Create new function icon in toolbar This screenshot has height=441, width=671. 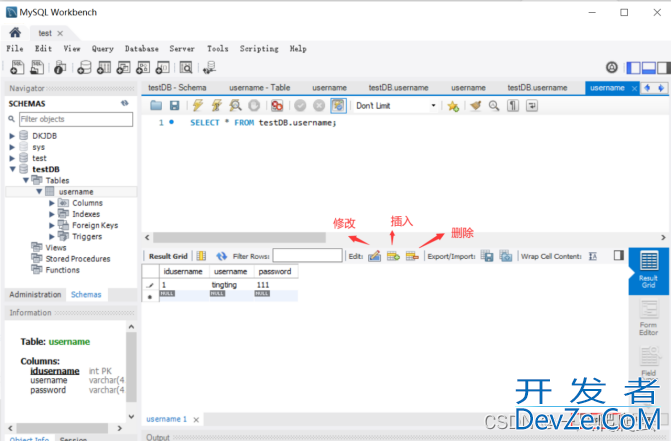(x=163, y=68)
